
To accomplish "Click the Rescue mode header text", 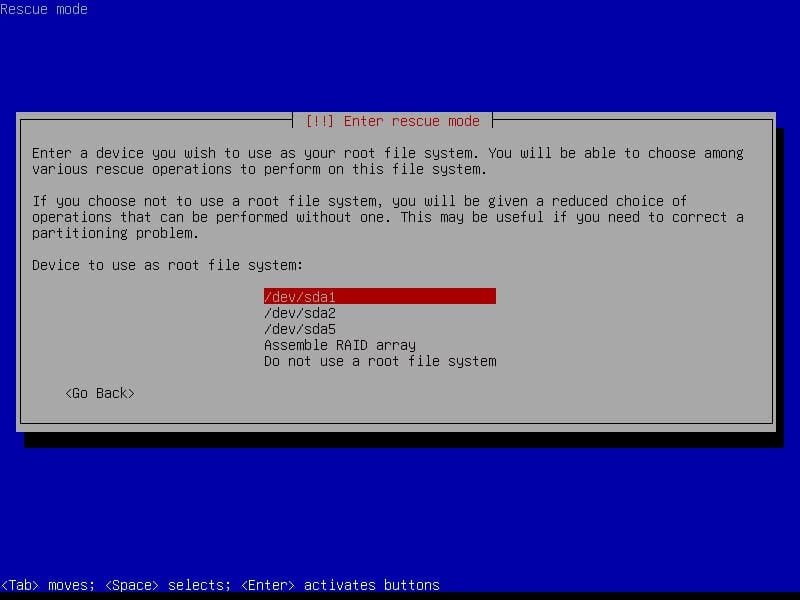I will [x=44, y=9].
